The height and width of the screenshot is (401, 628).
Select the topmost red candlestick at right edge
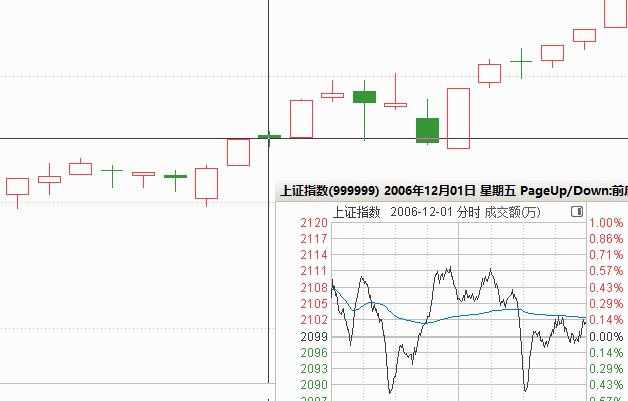pyautogui.click(x=616, y=12)
